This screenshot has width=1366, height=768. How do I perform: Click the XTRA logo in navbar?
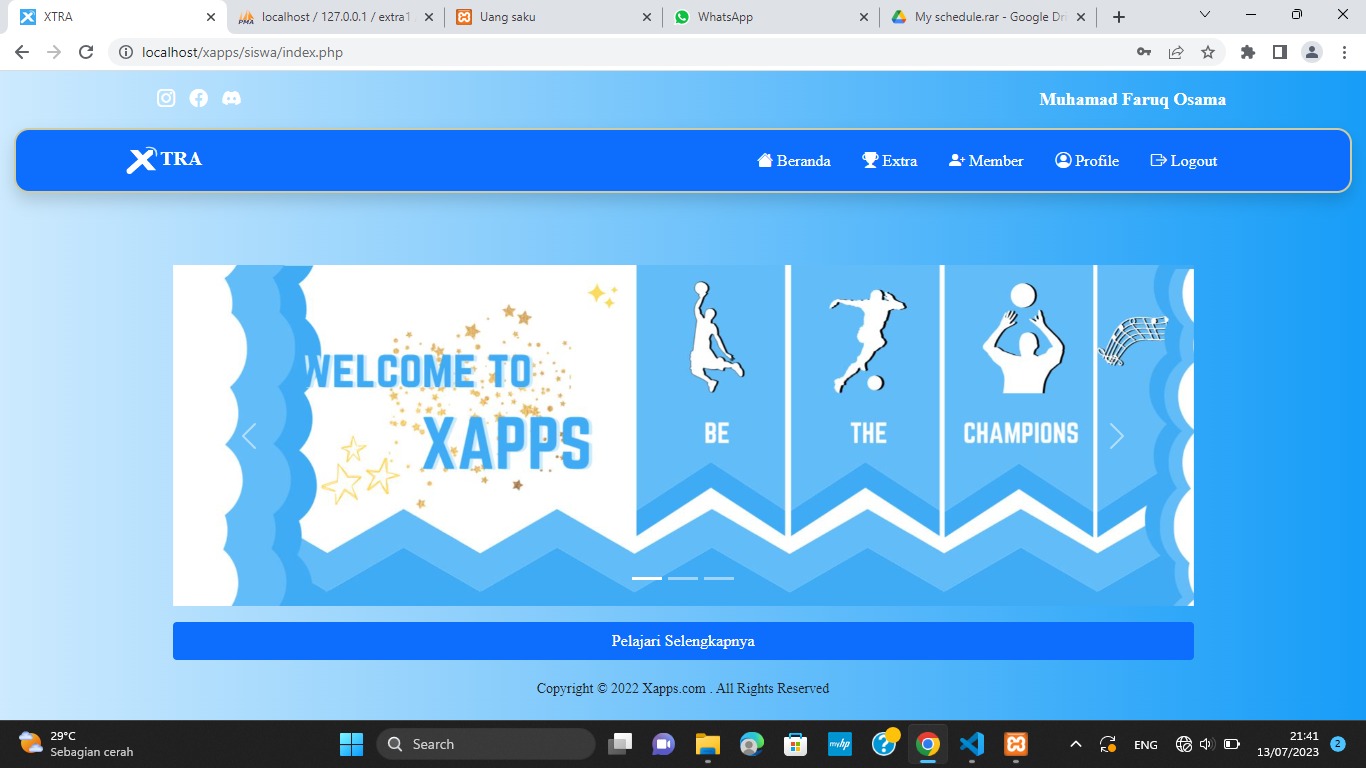pyautogui.click(x=164, y=160)
